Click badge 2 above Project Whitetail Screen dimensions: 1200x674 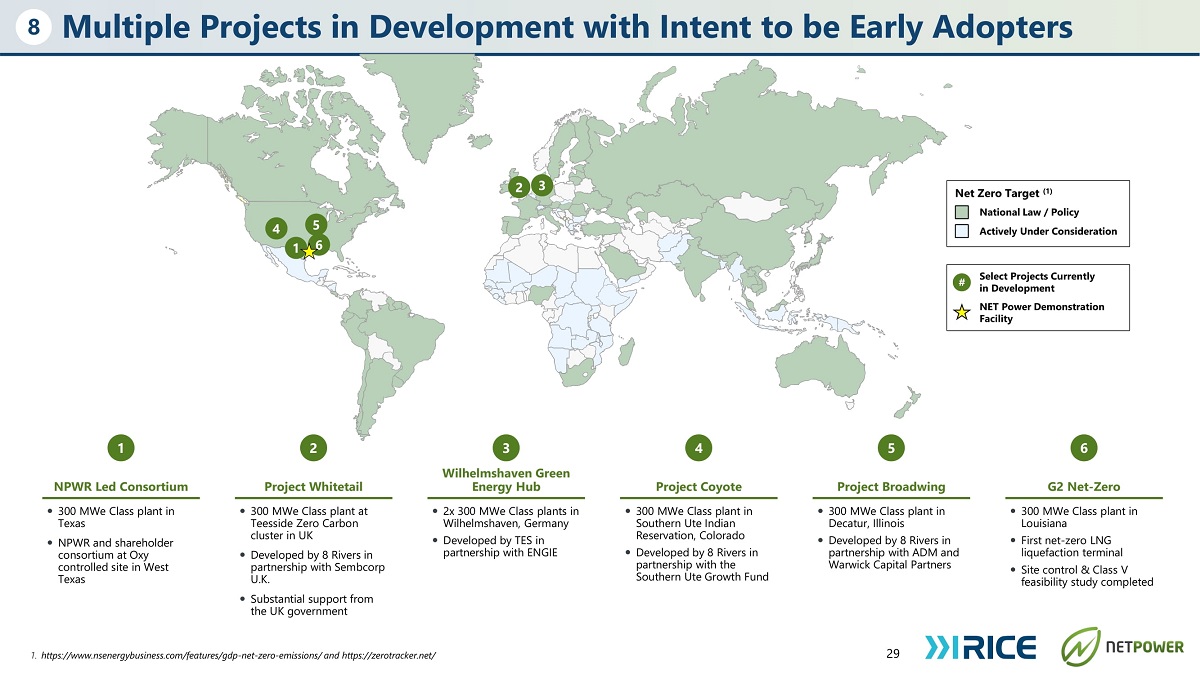[x=314, y=449]
